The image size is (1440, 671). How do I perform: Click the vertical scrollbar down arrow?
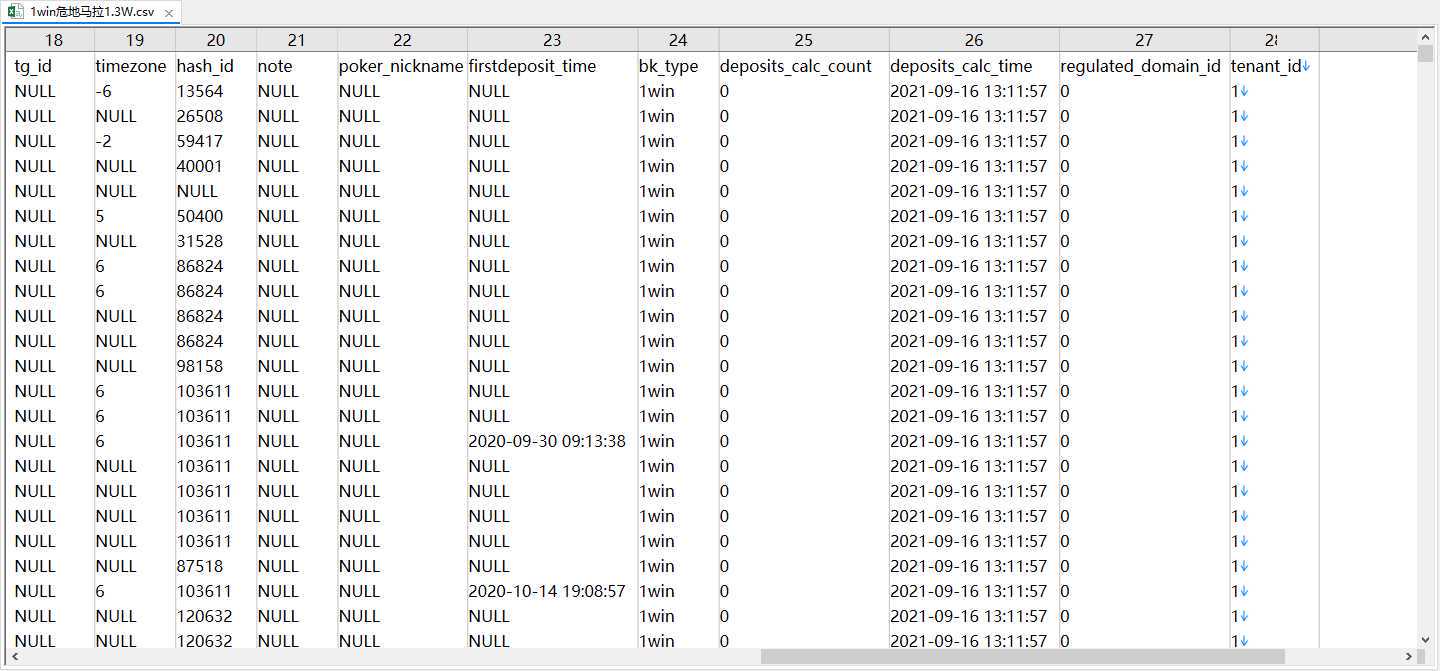pos(1425,639)
